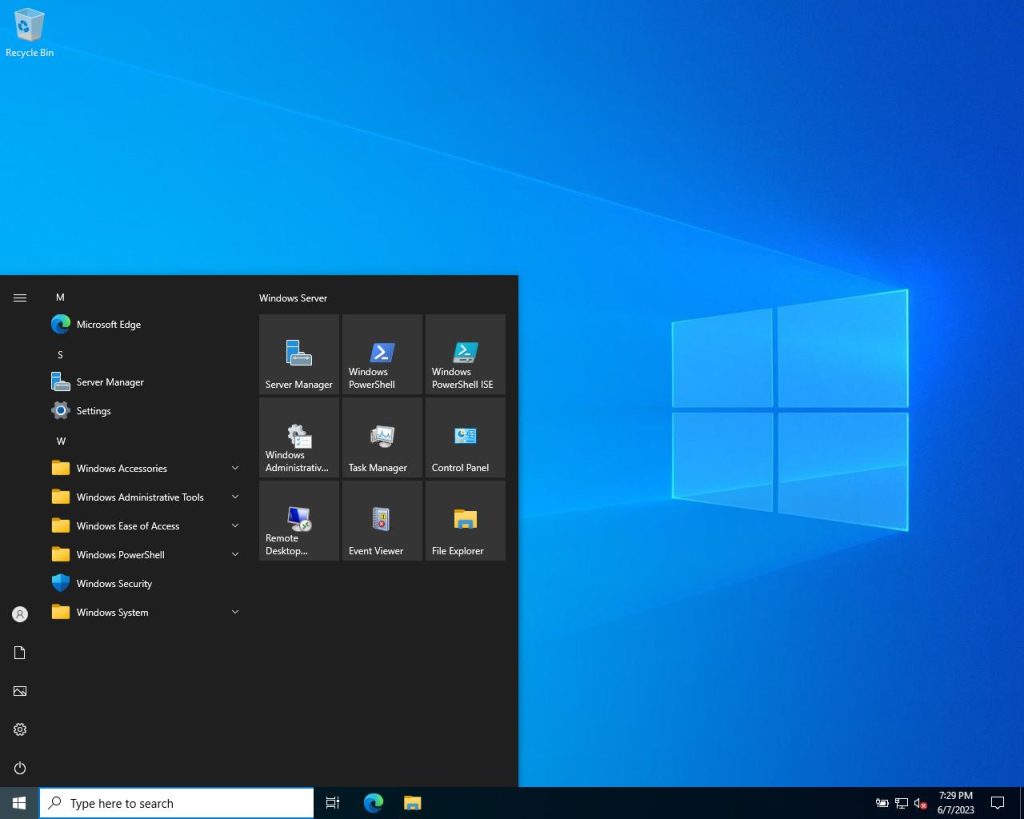Open the user account sidebar icon
1024x819 pixels.
19,614
